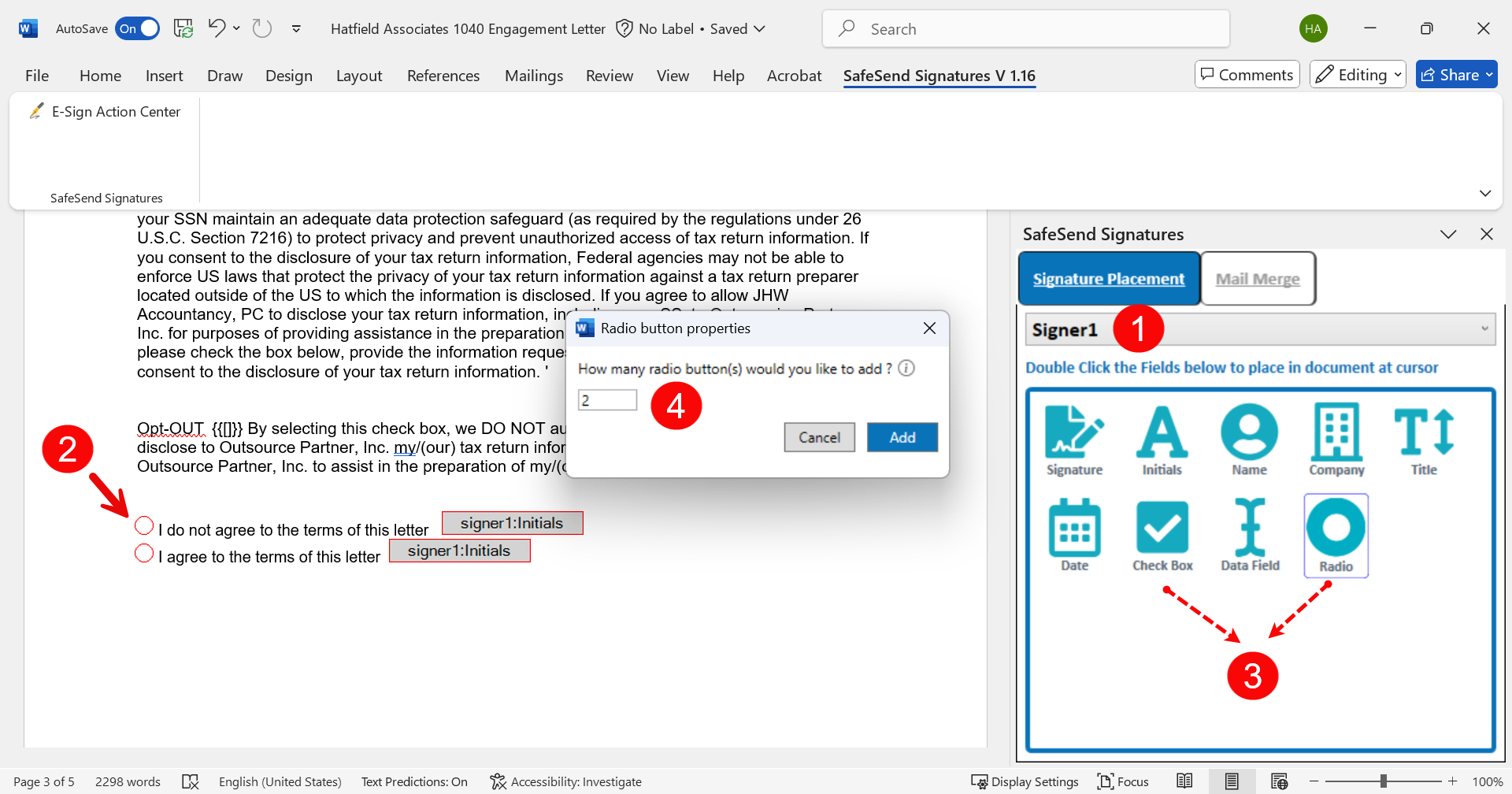The width and height of the screenshot is (1512, 794).
Task: Select the Initials field icon
Action: (x=1162, y=440)
